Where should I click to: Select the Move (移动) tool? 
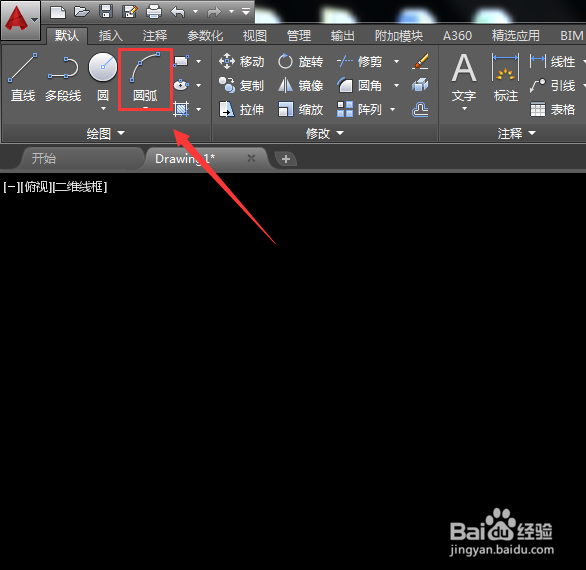(242, 61)
